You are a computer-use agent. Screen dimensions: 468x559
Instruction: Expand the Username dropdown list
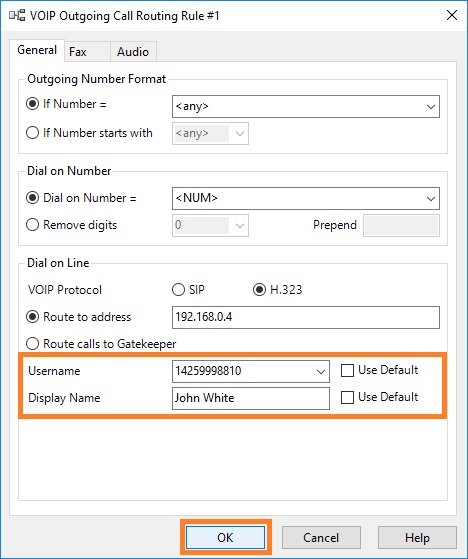pos(320,371)
